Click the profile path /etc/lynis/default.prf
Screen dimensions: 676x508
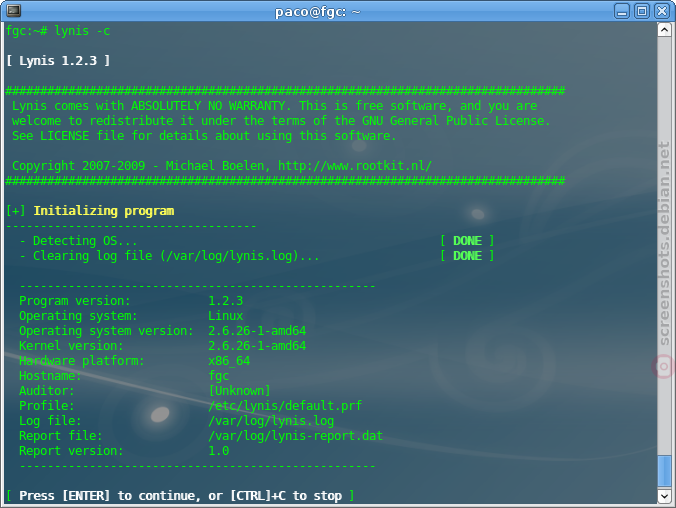(285, 406)
